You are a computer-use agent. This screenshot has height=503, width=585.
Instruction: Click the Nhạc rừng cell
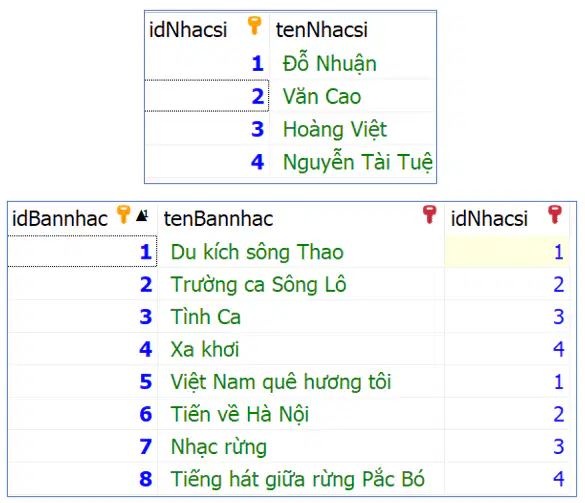click(219, 447)
